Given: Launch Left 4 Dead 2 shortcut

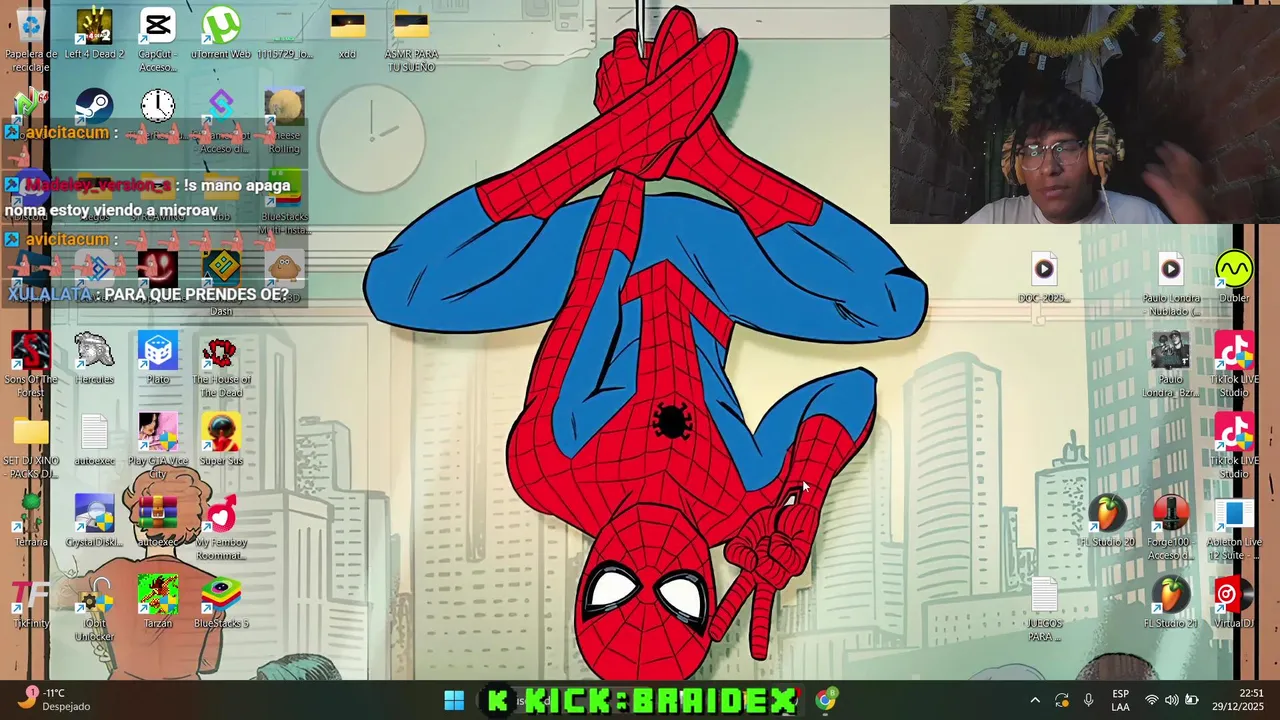Looking at the screenshot, I should pos(94,26).
